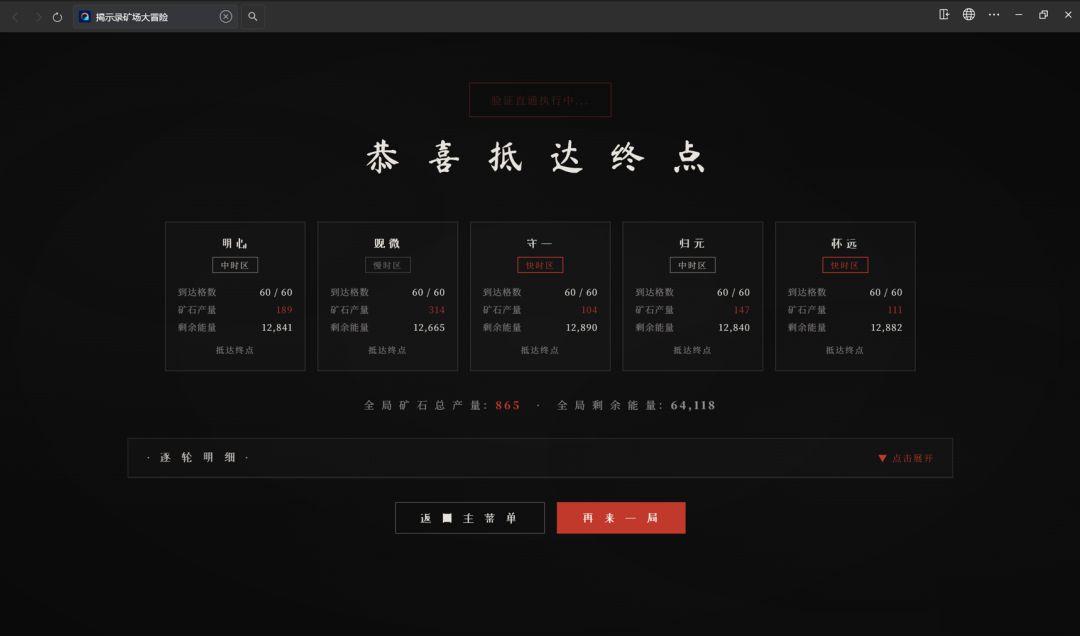The image size is (1080, 636).
Task: Click ore output value 314
Action: (x=437, y=310)
